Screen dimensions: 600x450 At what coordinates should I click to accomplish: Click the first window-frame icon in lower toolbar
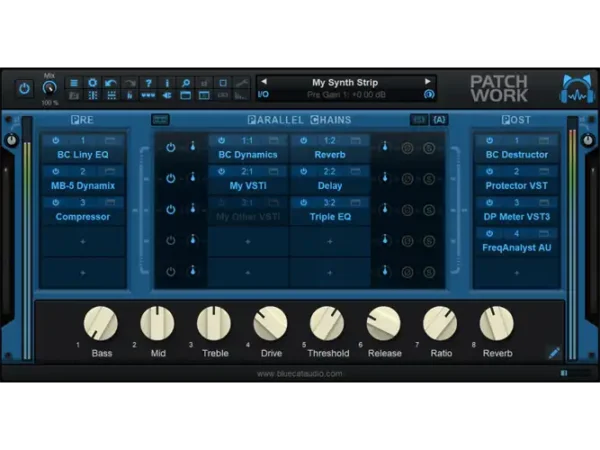point(186,95)
